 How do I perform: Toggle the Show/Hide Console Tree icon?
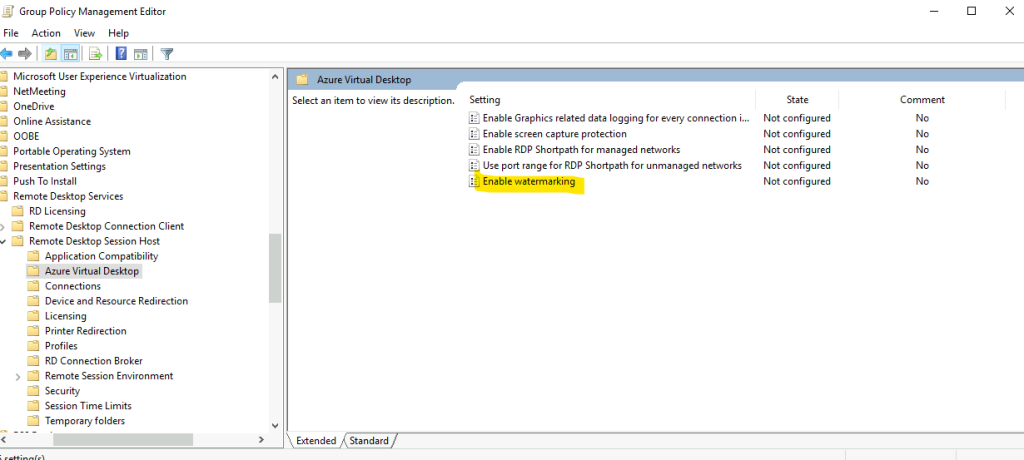coord(71,54)
